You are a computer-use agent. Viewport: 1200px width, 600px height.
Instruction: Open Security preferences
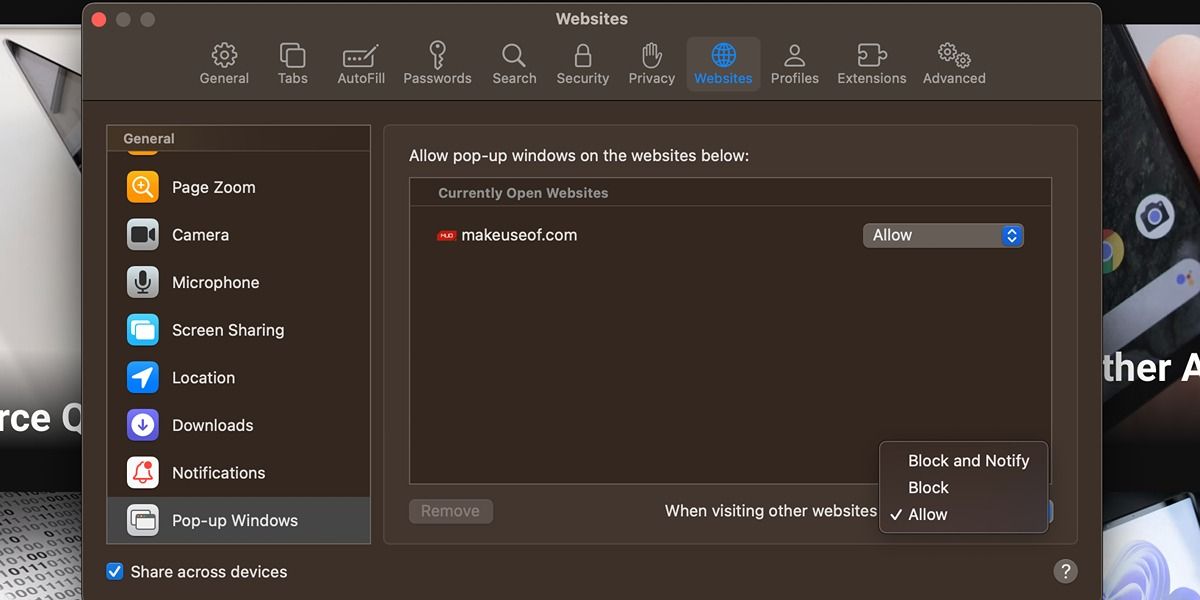click(582, 62)
